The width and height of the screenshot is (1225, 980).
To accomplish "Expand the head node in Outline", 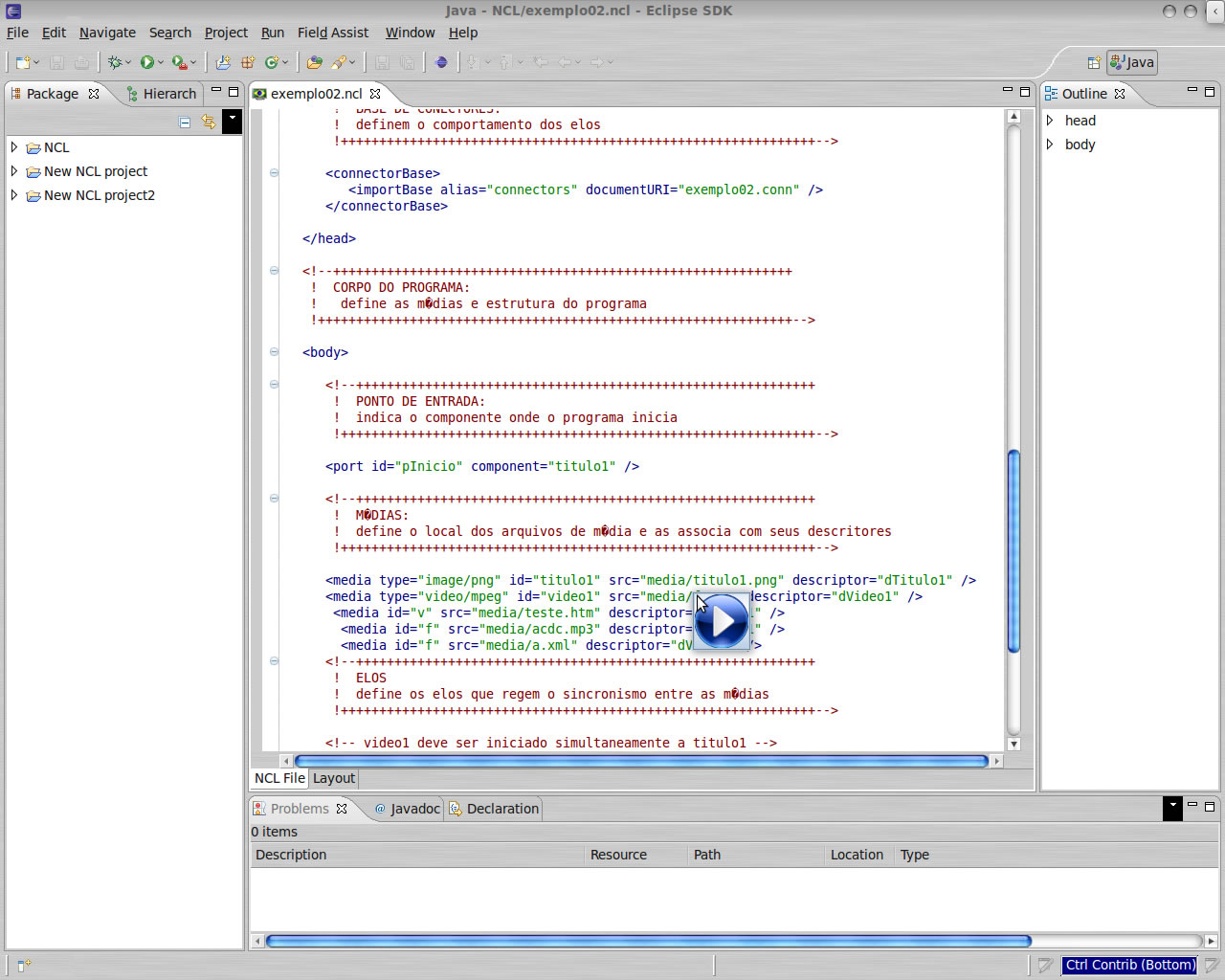I will 1050,121.
